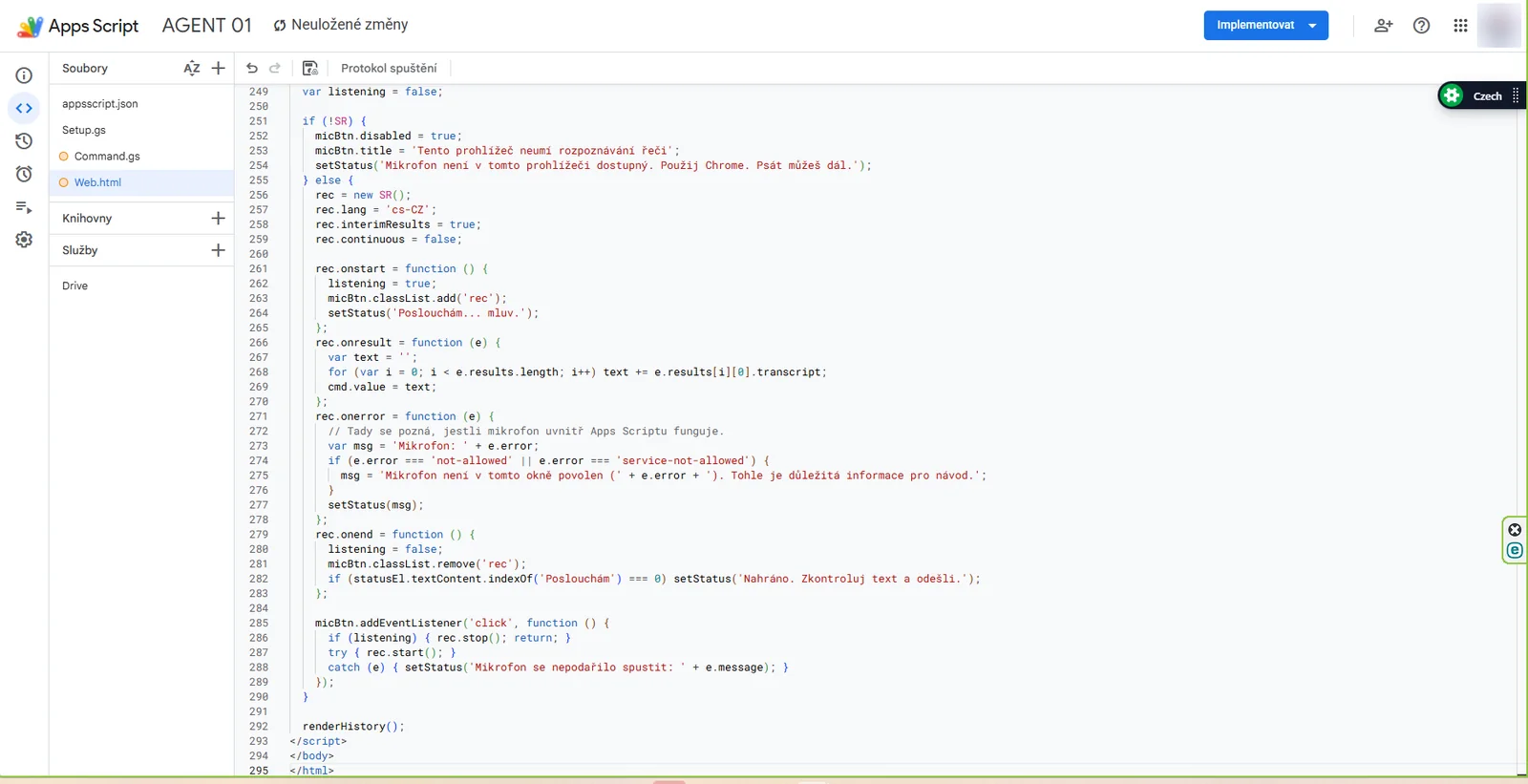Open the Overview info icon in sidebar
The width and height of the screenshot is (1528, 784).
click(24, 75)
